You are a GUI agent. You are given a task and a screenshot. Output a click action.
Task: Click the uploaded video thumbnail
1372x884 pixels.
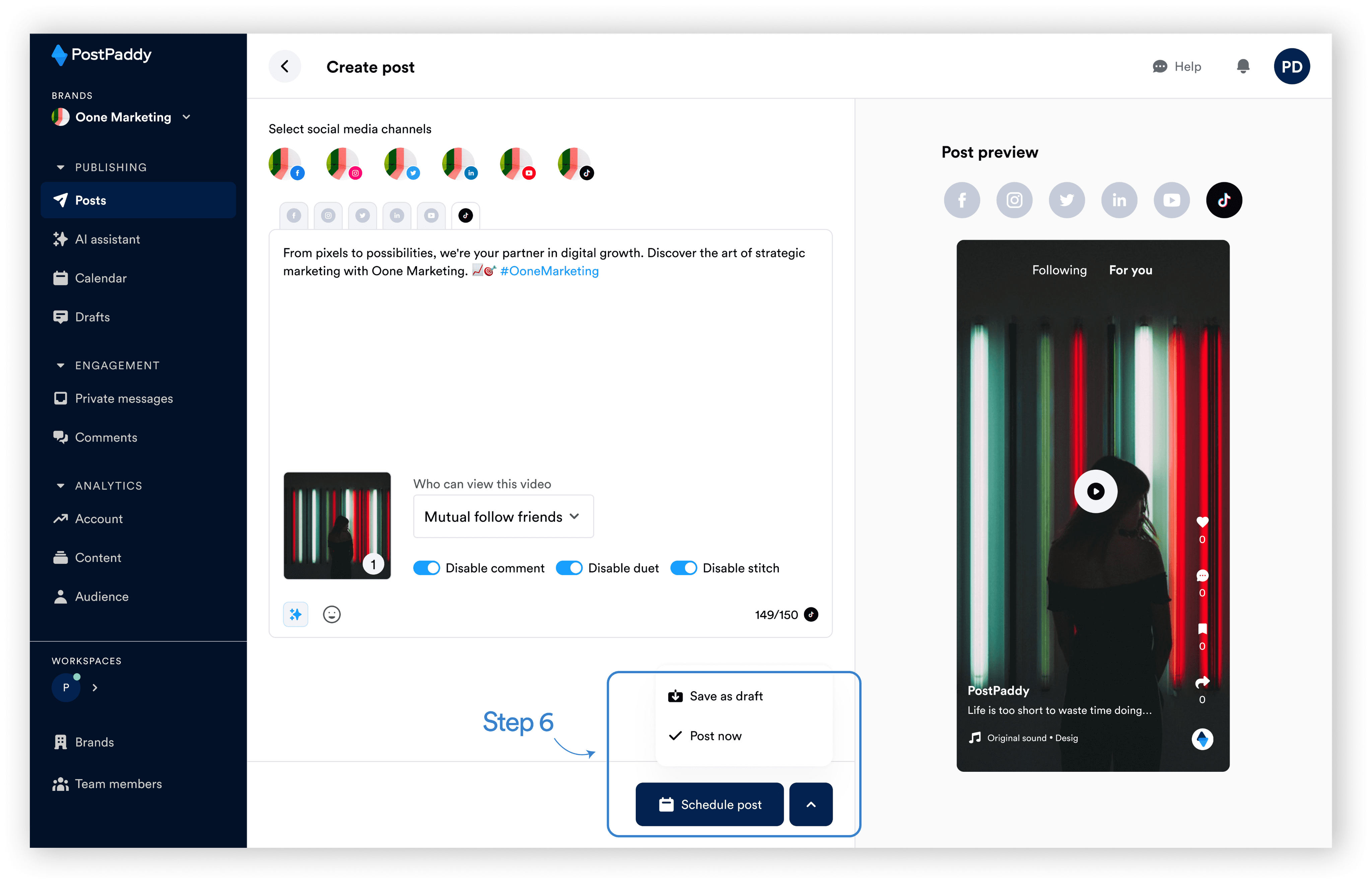pyautogui.click(x=337, y=525)
